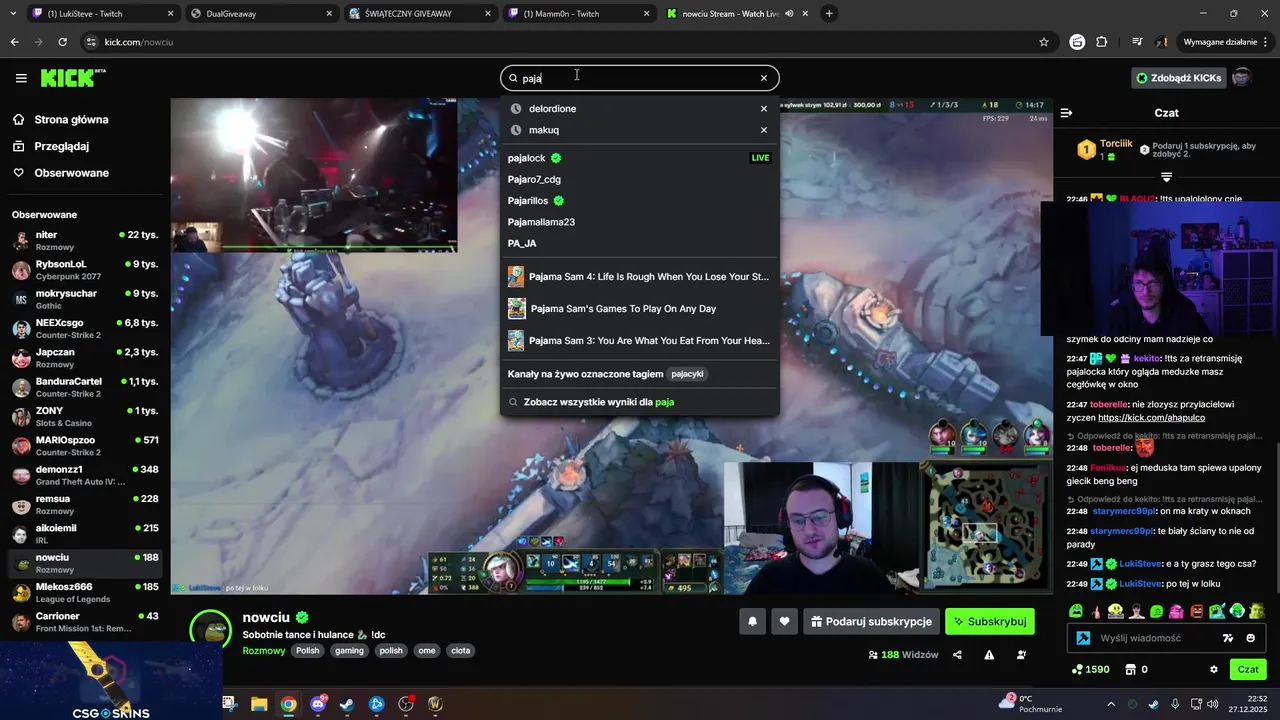Image resolution: width=1280 pixels, height=720 pixels.
Task: Open the user profile avatar menu
Action: [1242, 78]
